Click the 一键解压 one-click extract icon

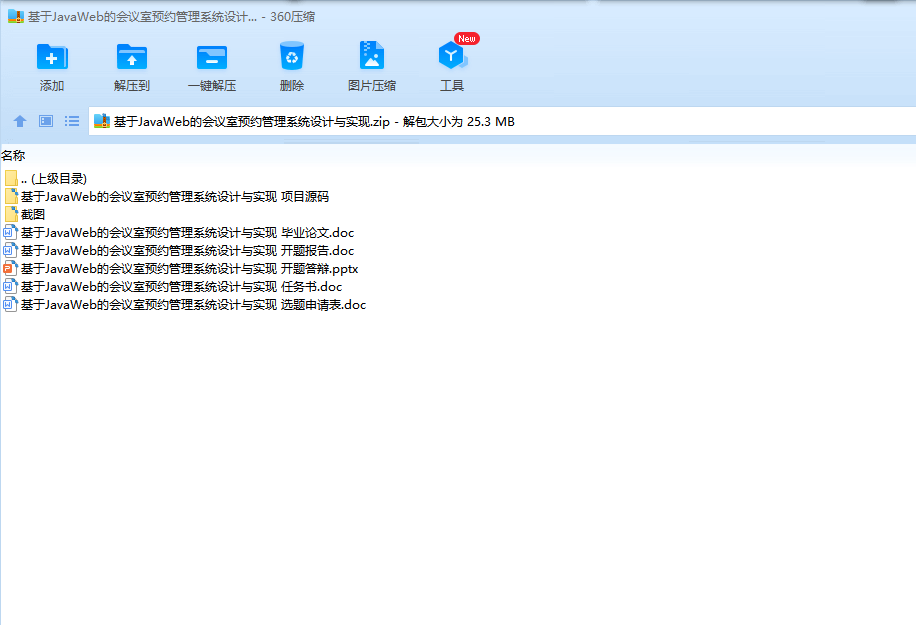211,57
